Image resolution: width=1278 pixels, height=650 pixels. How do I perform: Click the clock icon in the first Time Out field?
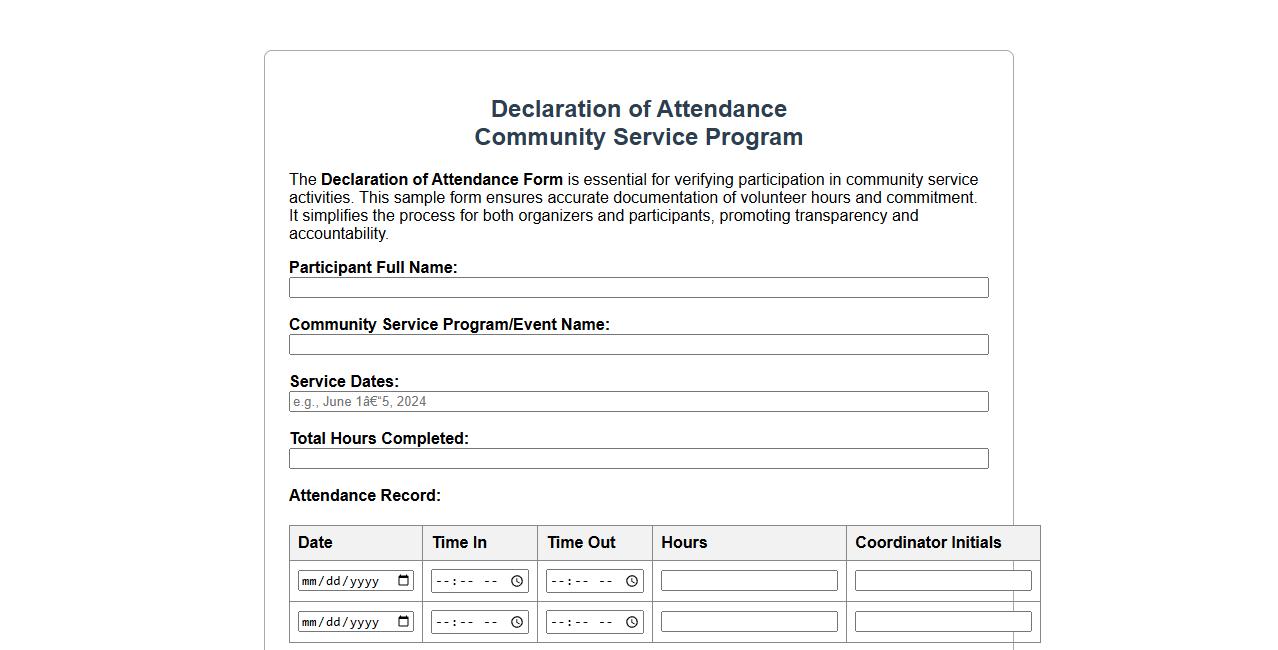pos(631,580)
